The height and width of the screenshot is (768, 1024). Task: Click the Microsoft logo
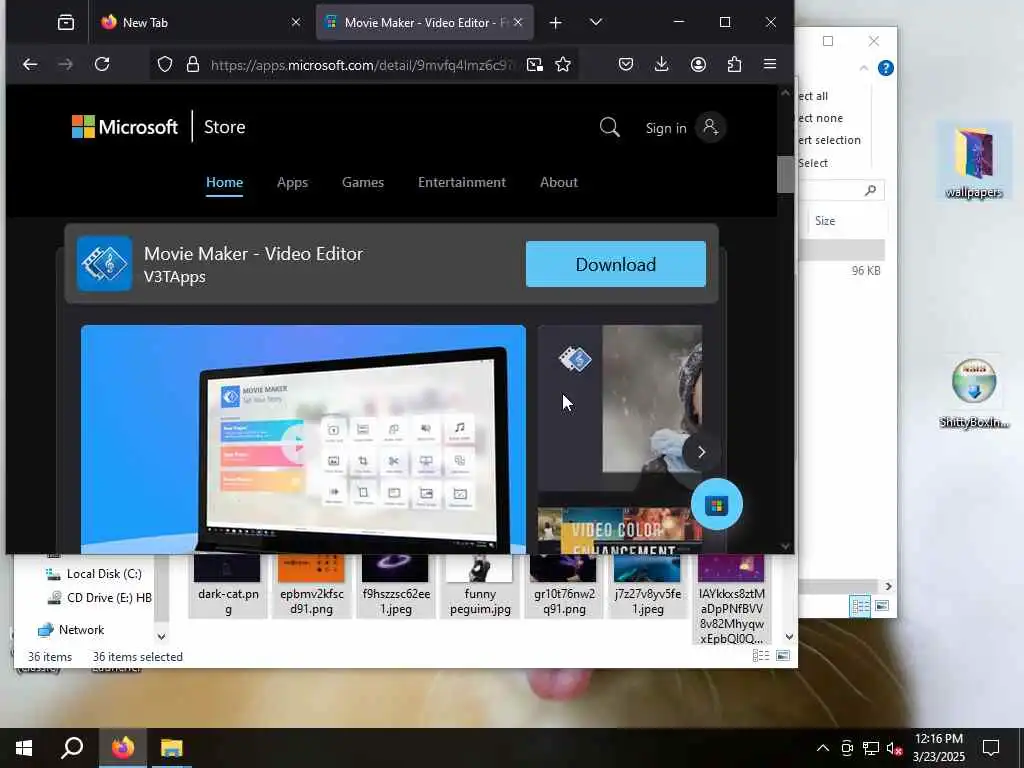click(125, 127)
